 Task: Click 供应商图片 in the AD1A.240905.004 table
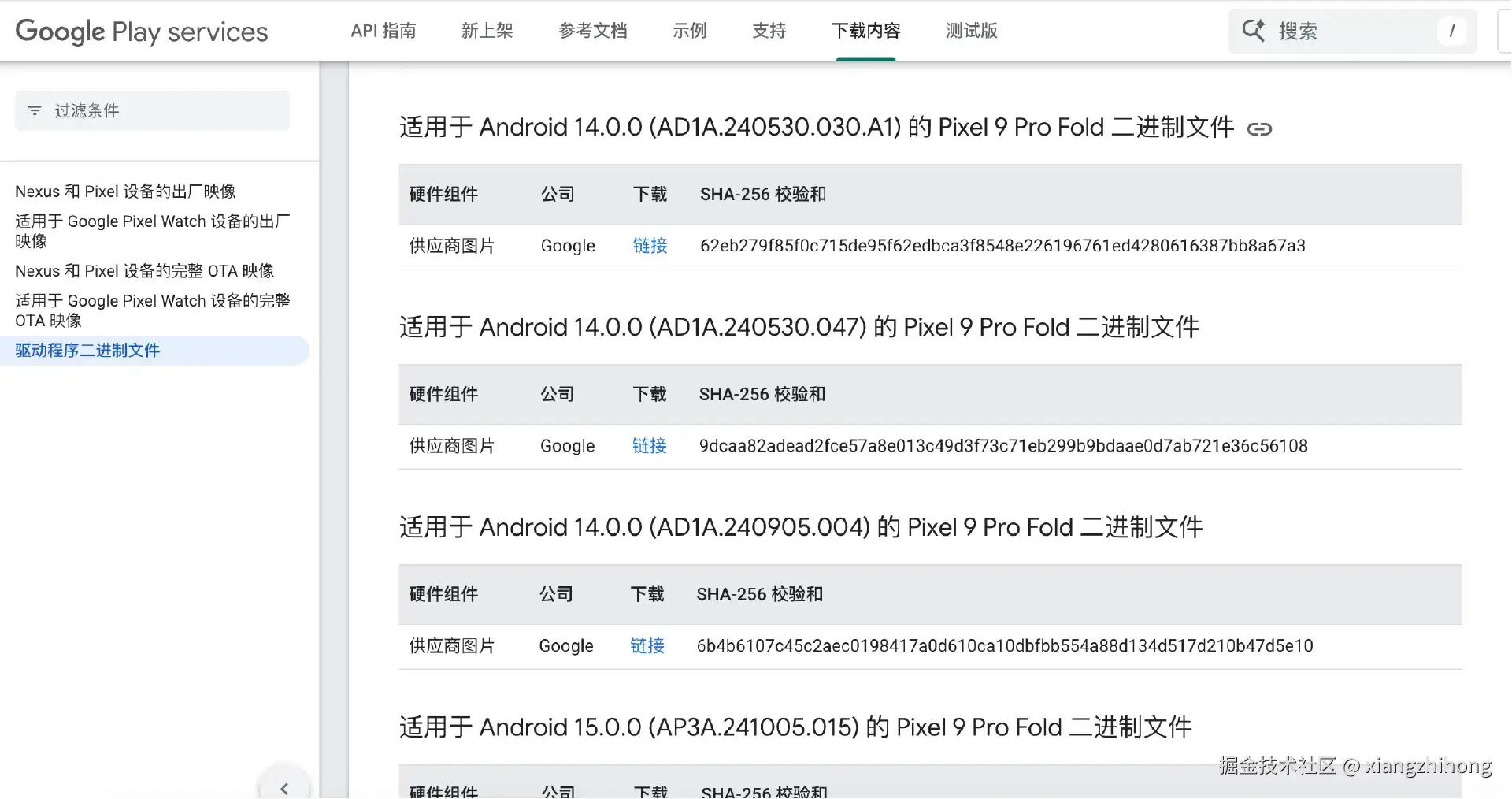click(x=452, y=646)
